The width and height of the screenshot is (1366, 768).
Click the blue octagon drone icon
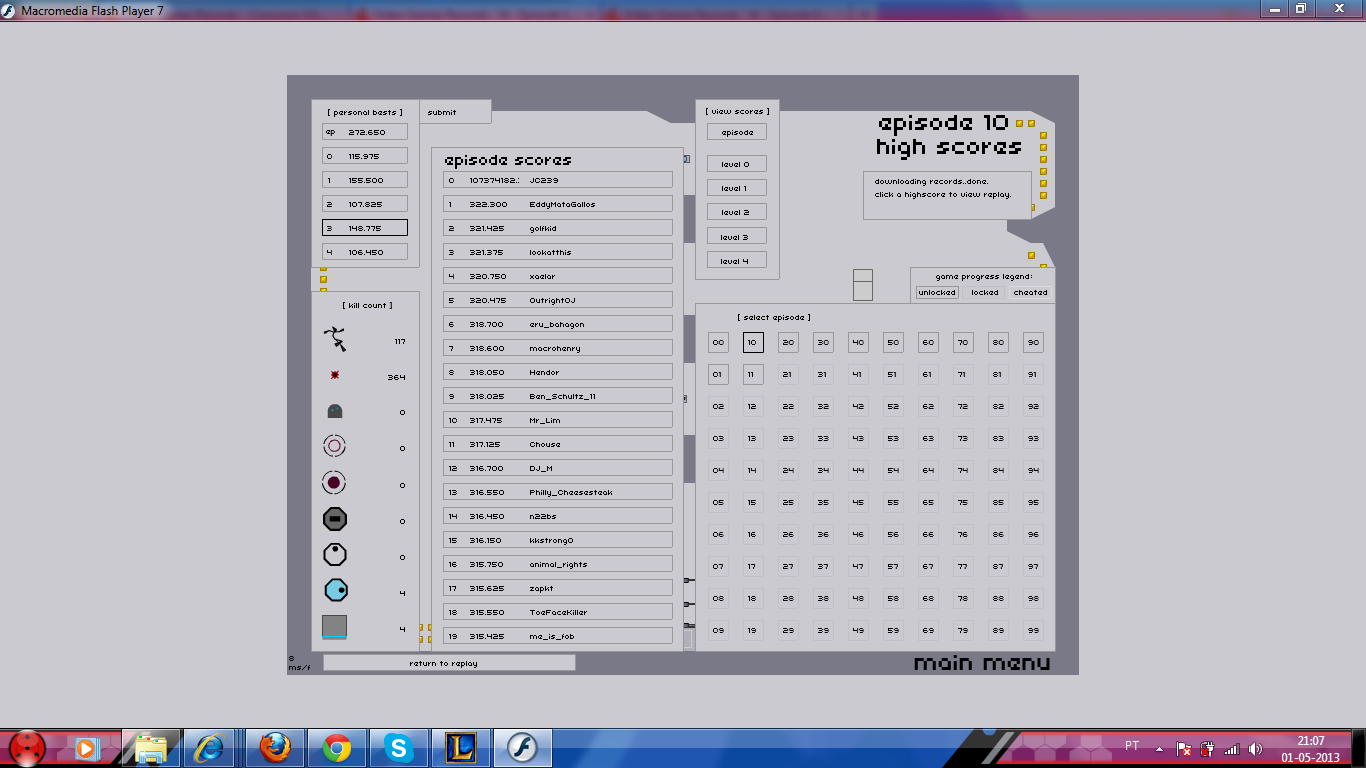click(335, 591)
